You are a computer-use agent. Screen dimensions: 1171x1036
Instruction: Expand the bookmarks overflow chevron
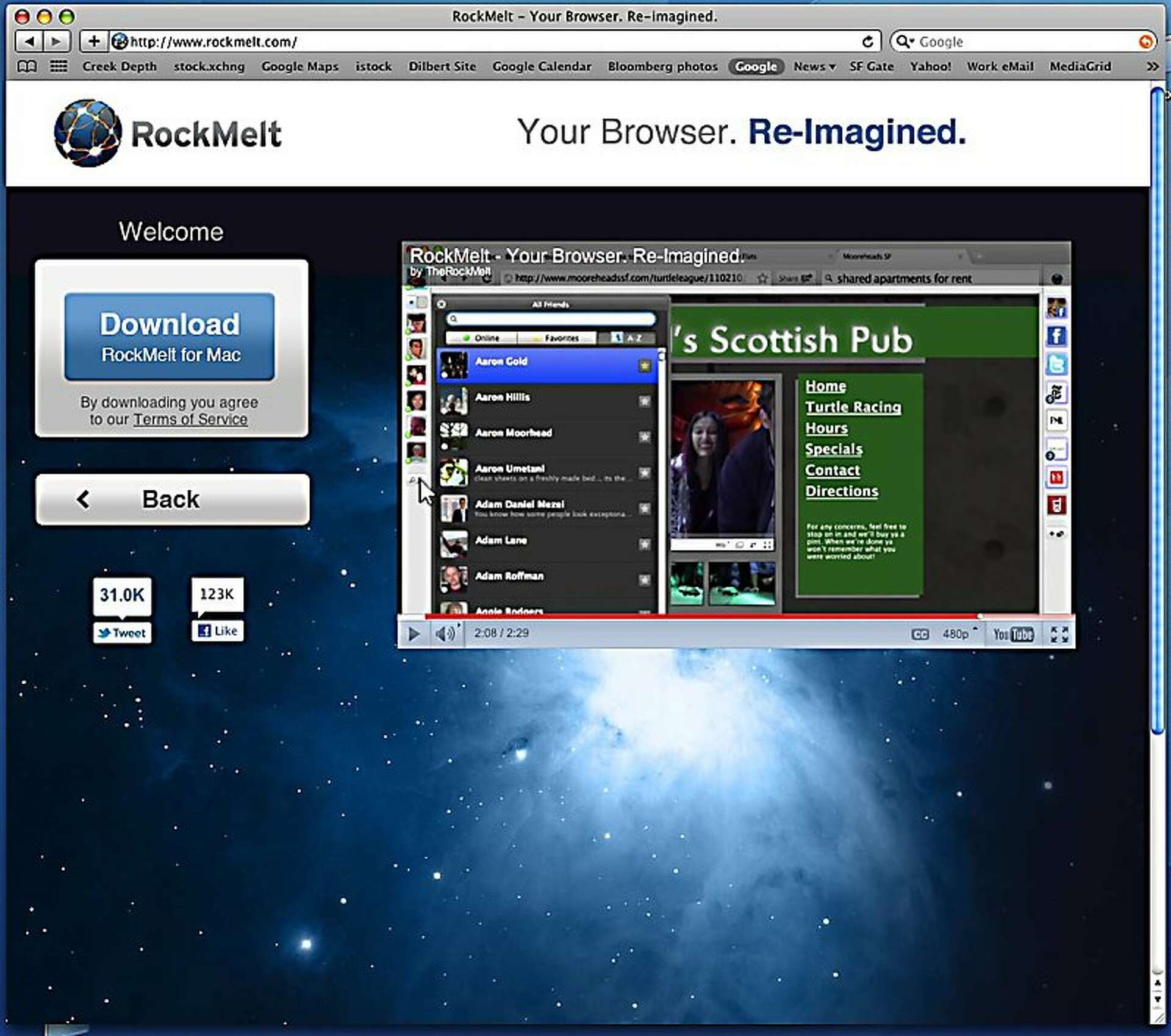point(1151,66)
